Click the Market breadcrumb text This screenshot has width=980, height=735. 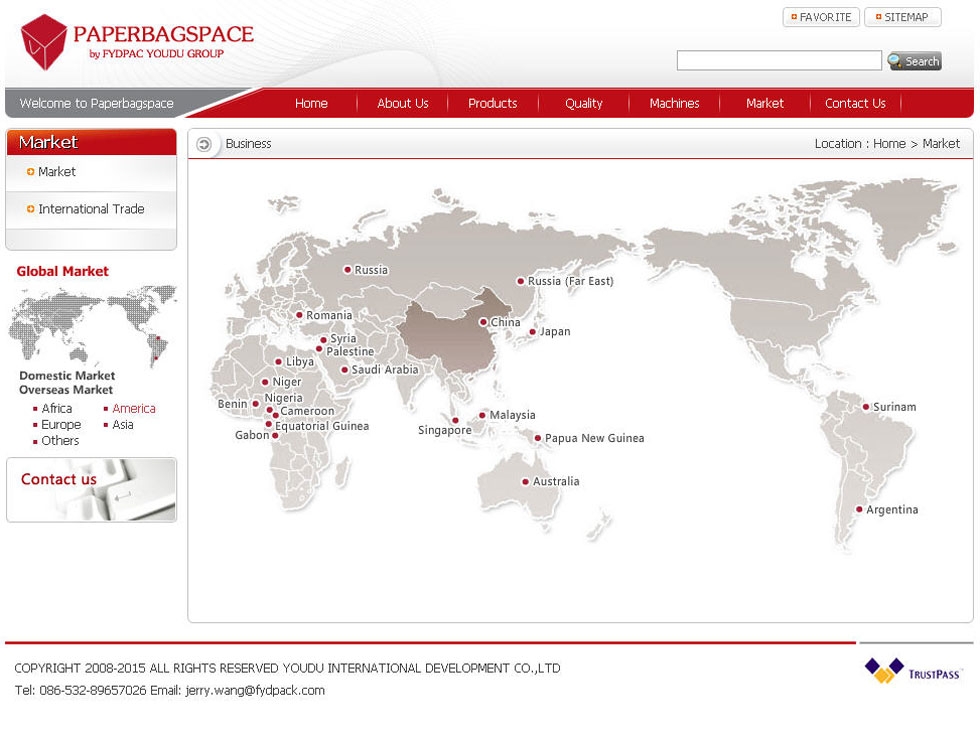coord(941,144)
